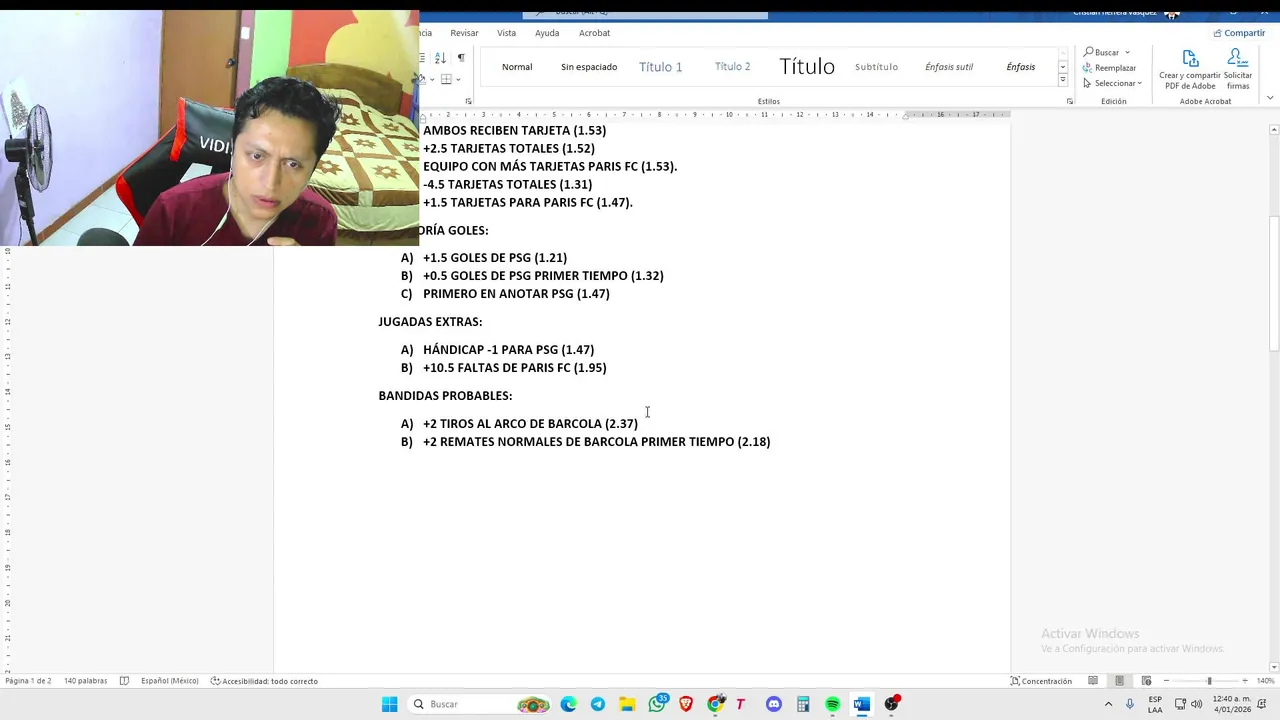The image size is (1280, 720).
Task: Expand the styles gallery More arrow
Action: 1063,79
